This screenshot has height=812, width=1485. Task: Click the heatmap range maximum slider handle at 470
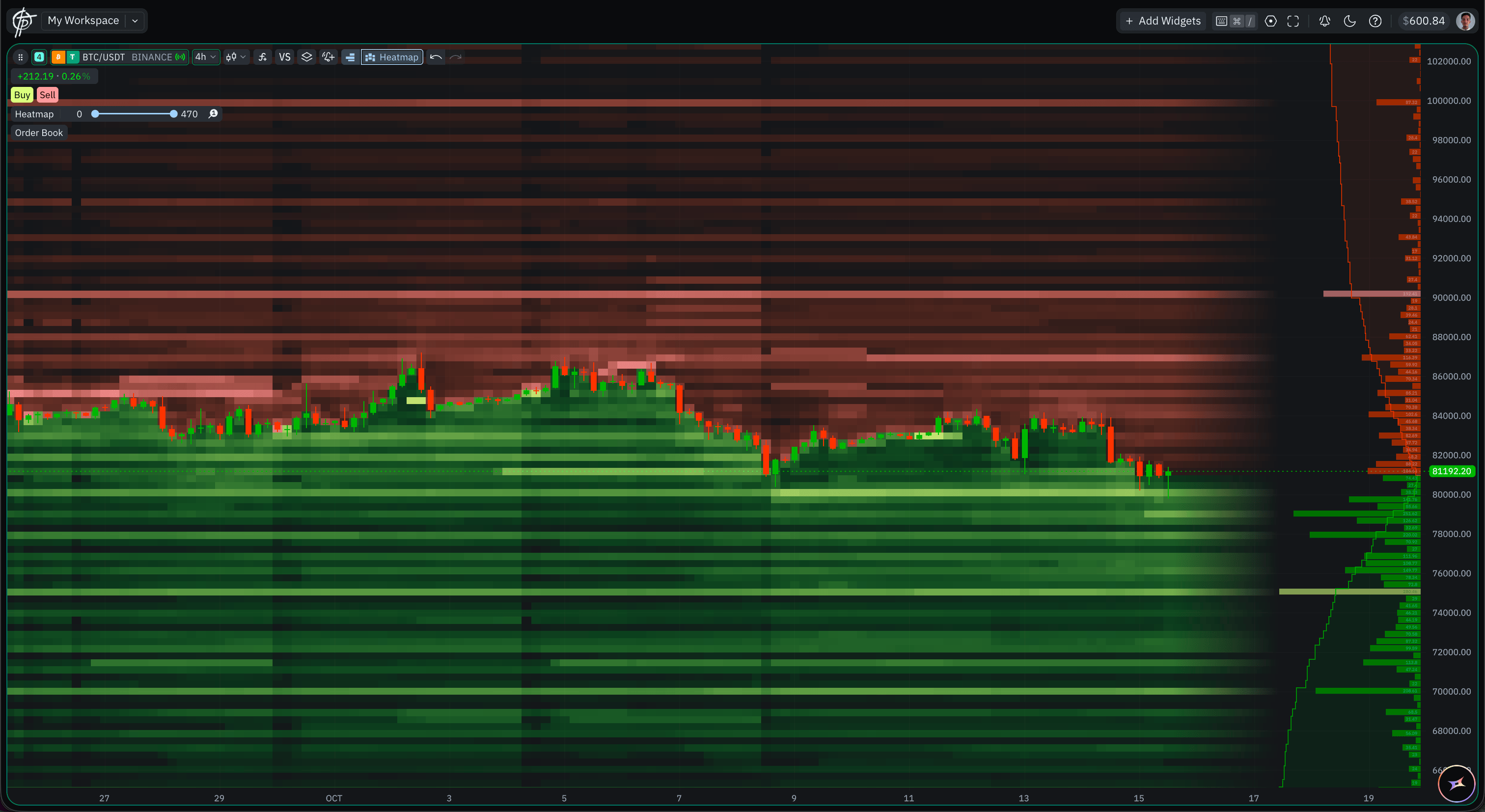[x=173, y=114]
